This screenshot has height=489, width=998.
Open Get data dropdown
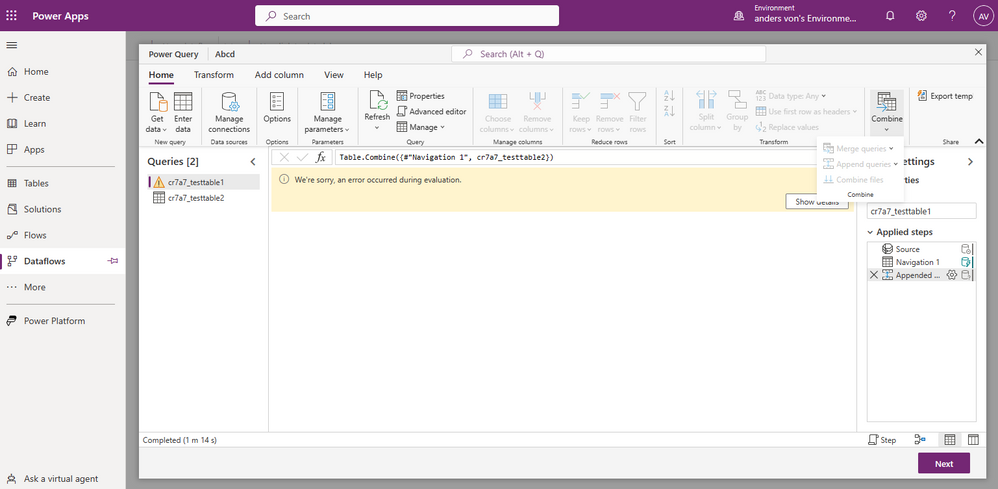pos(157,112)
